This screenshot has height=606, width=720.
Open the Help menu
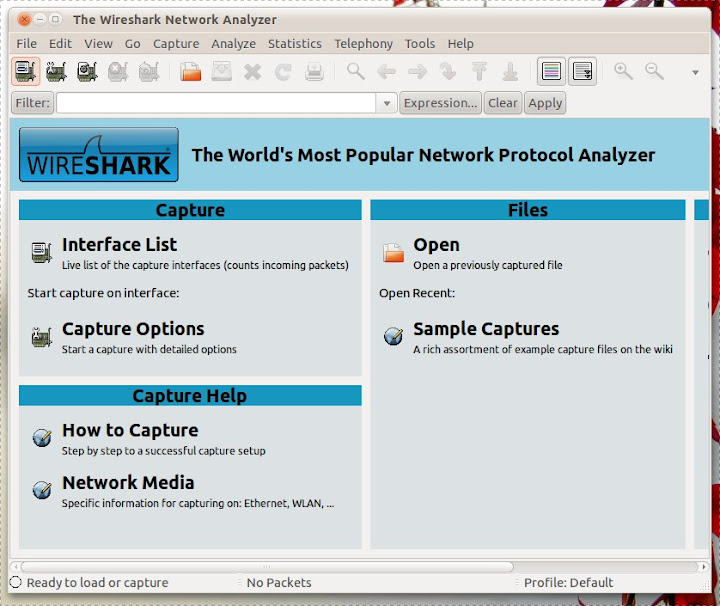461,44
